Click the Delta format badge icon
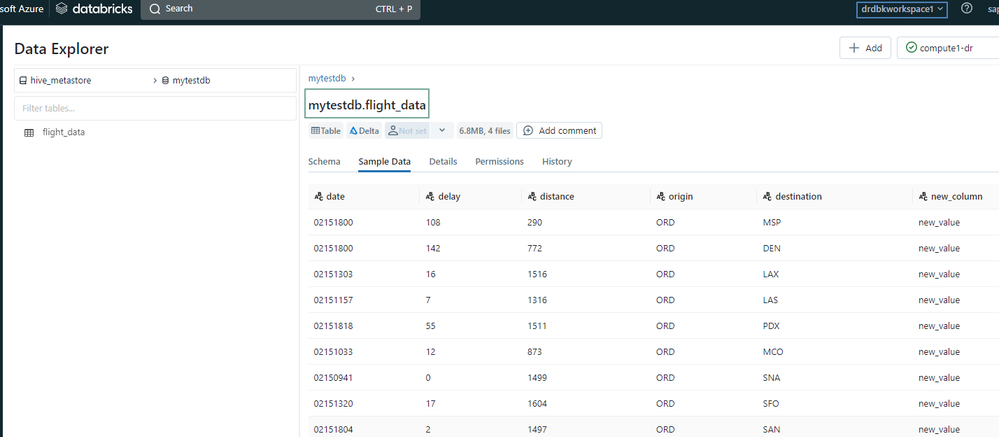 point(353,131)
